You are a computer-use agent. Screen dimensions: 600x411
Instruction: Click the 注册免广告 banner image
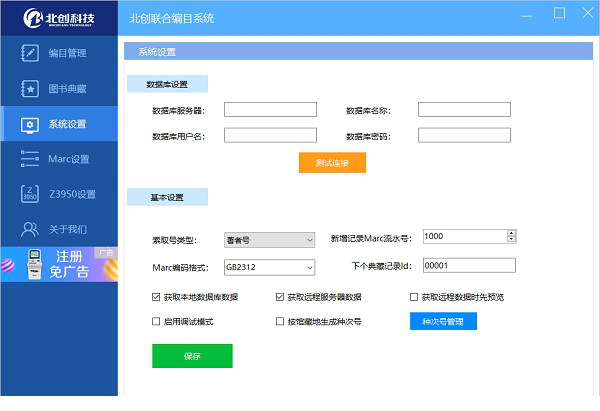tap(59, 264)
